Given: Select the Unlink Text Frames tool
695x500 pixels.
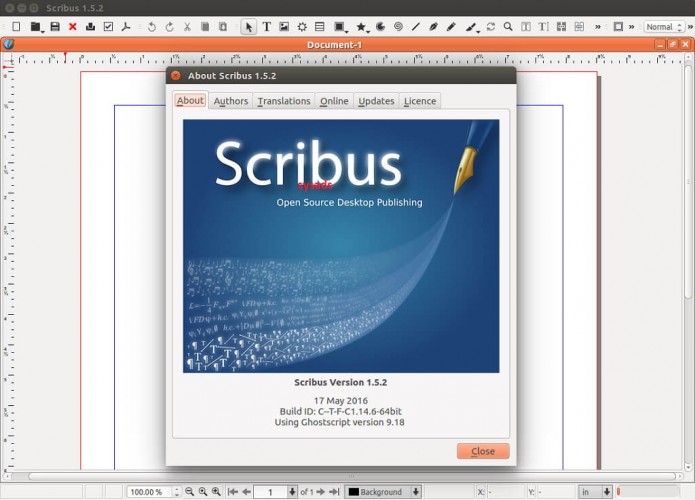Looking at the screenshot, I should click(x=579, y=27).
